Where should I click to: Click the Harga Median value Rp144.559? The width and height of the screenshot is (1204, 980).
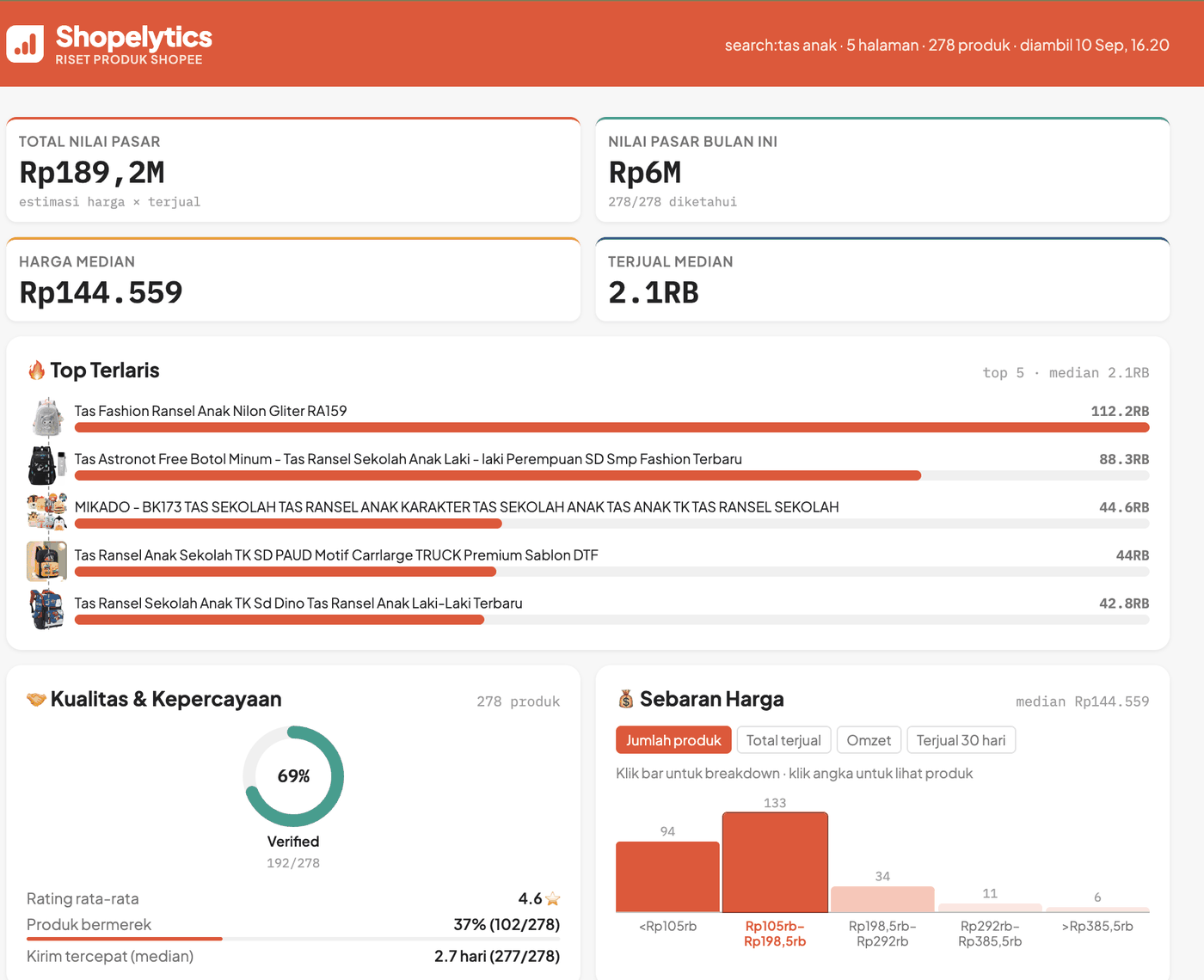click(101, 293)
